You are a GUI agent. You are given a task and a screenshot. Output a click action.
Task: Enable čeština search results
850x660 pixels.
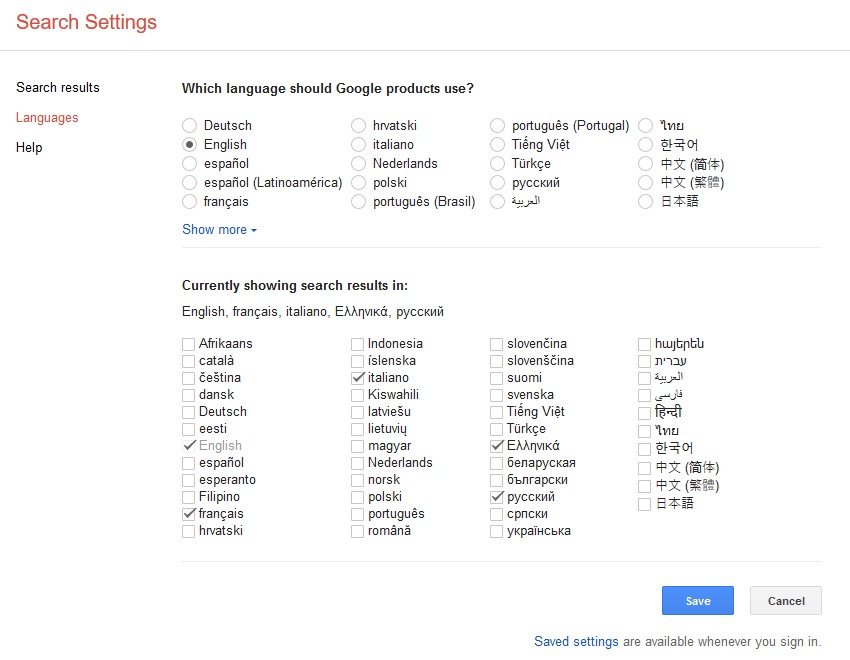[x=188, y=378]
